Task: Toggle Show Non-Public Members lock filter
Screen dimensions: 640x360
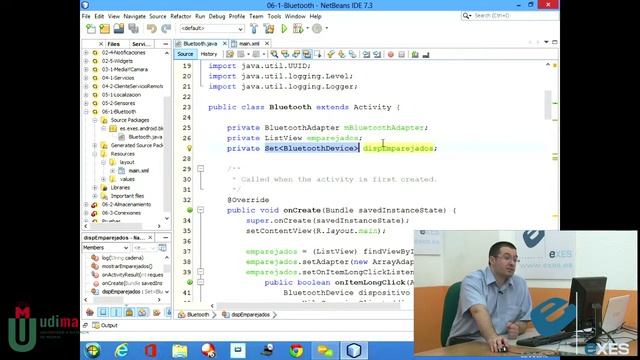Action: [x=129, y=313]
